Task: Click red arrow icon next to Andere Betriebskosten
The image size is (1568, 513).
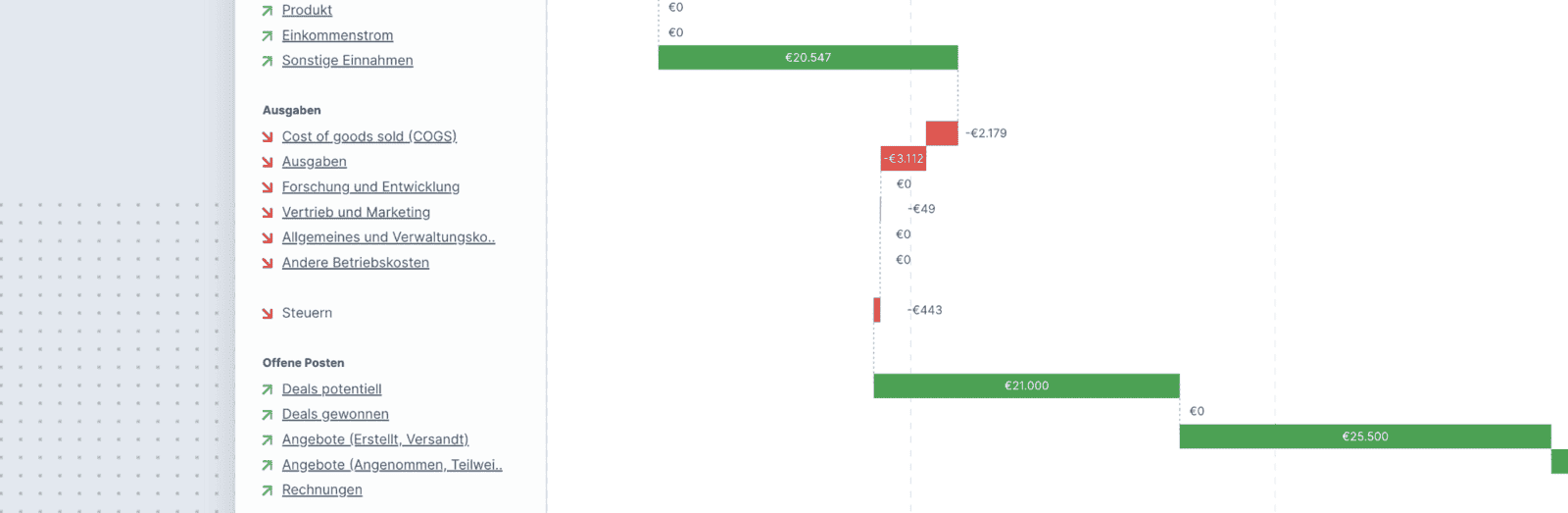Action: tap(267, 263)
